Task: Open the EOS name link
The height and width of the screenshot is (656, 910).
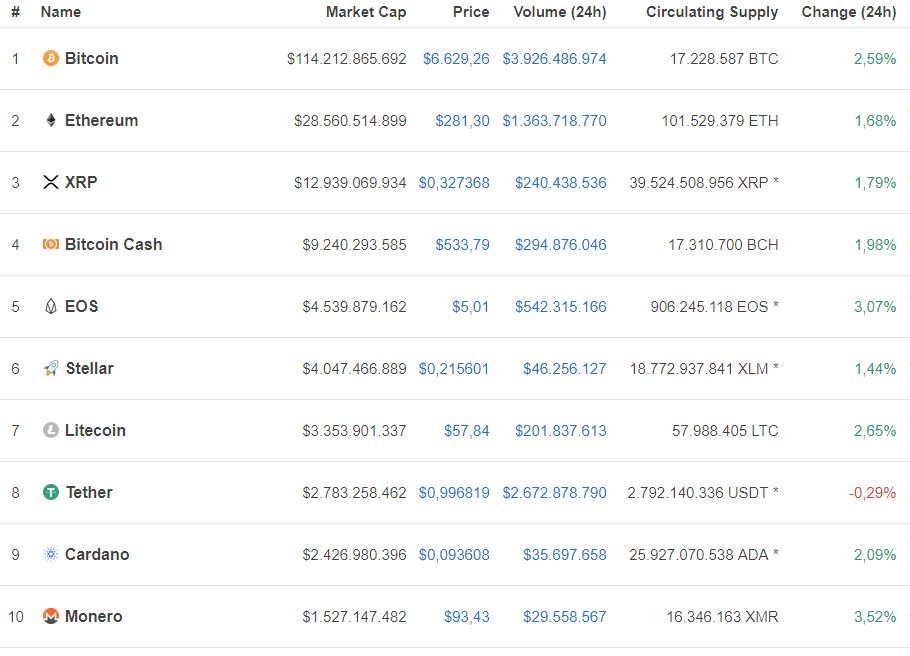Action: [82, 307]
